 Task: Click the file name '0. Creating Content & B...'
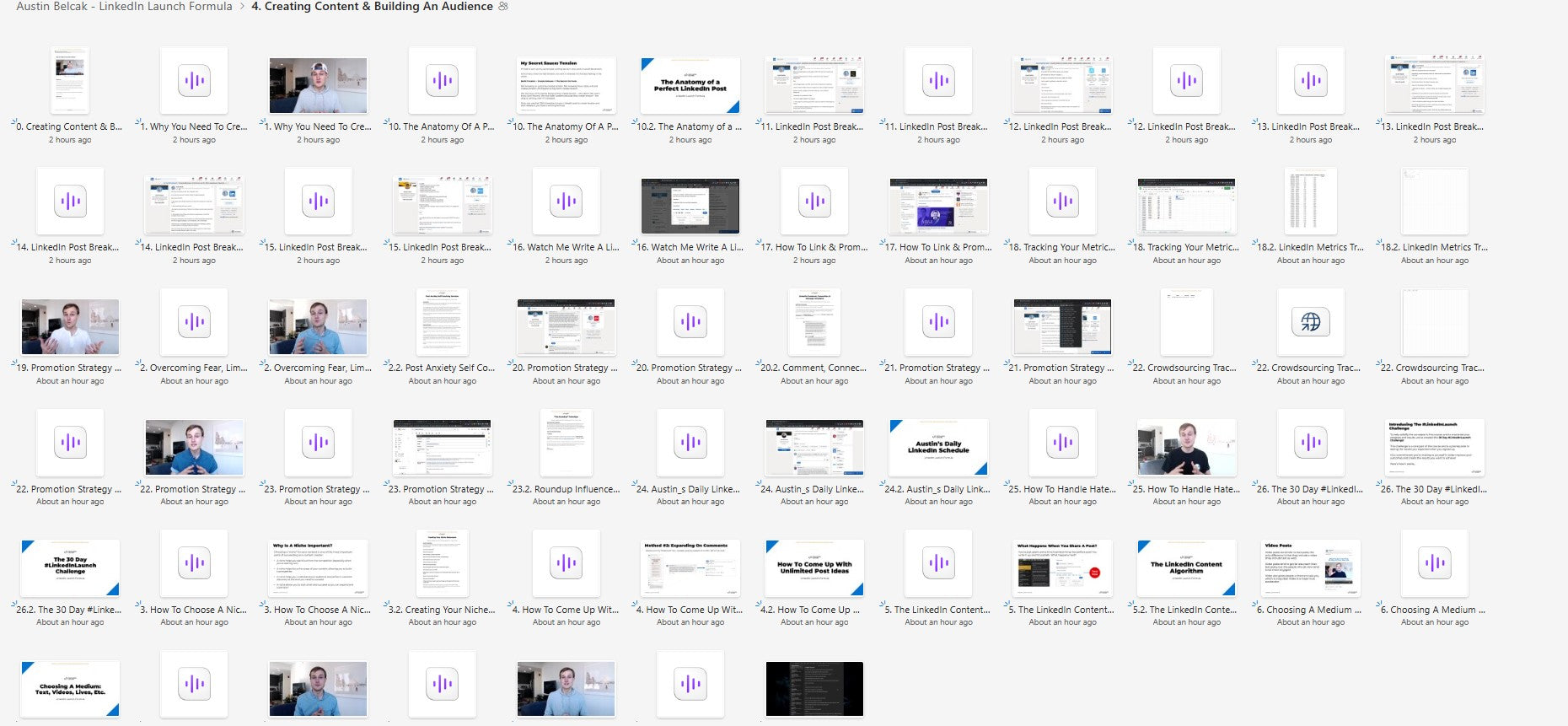pos(69,126)
